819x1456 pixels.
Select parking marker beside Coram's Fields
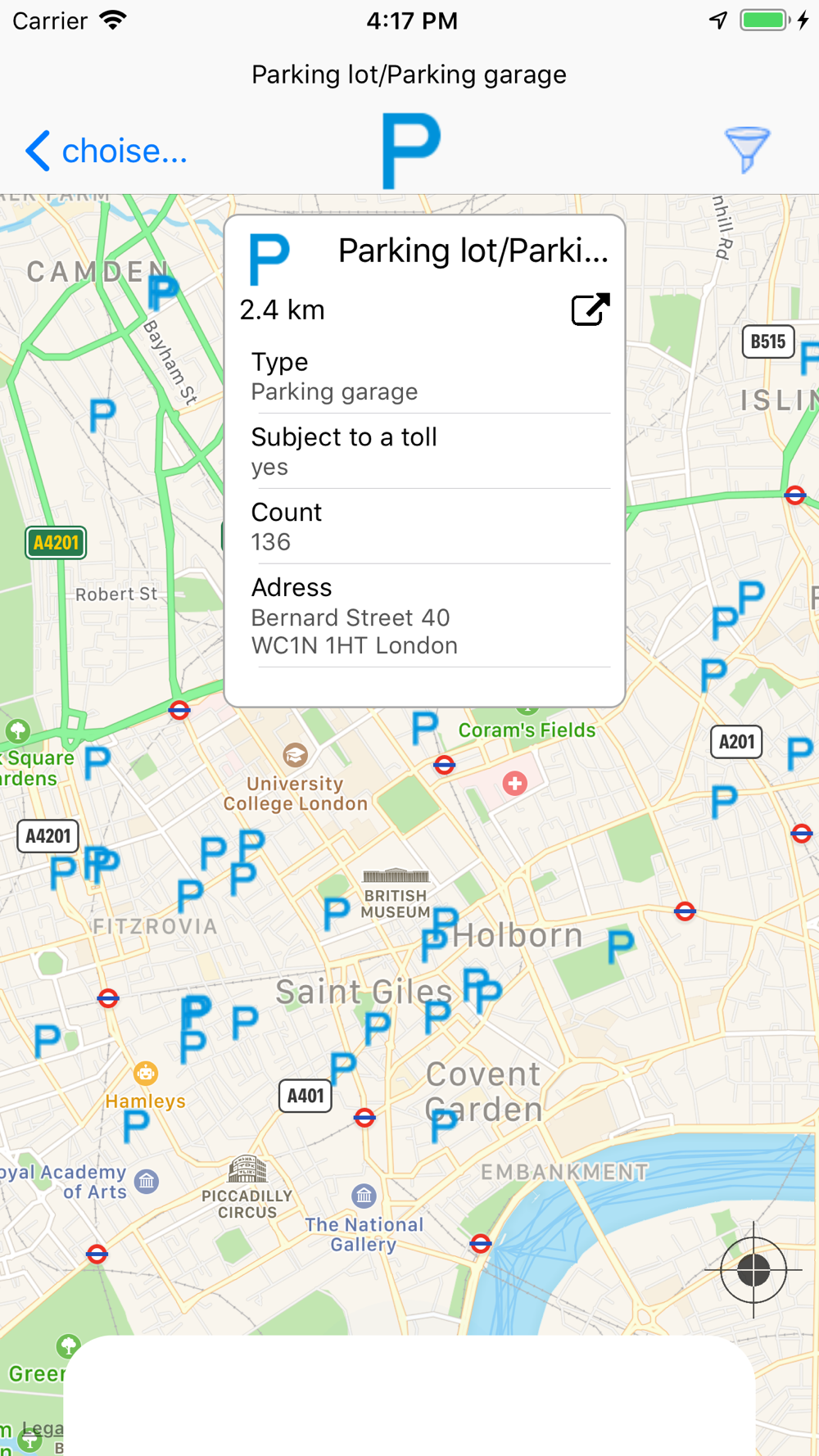424,728
